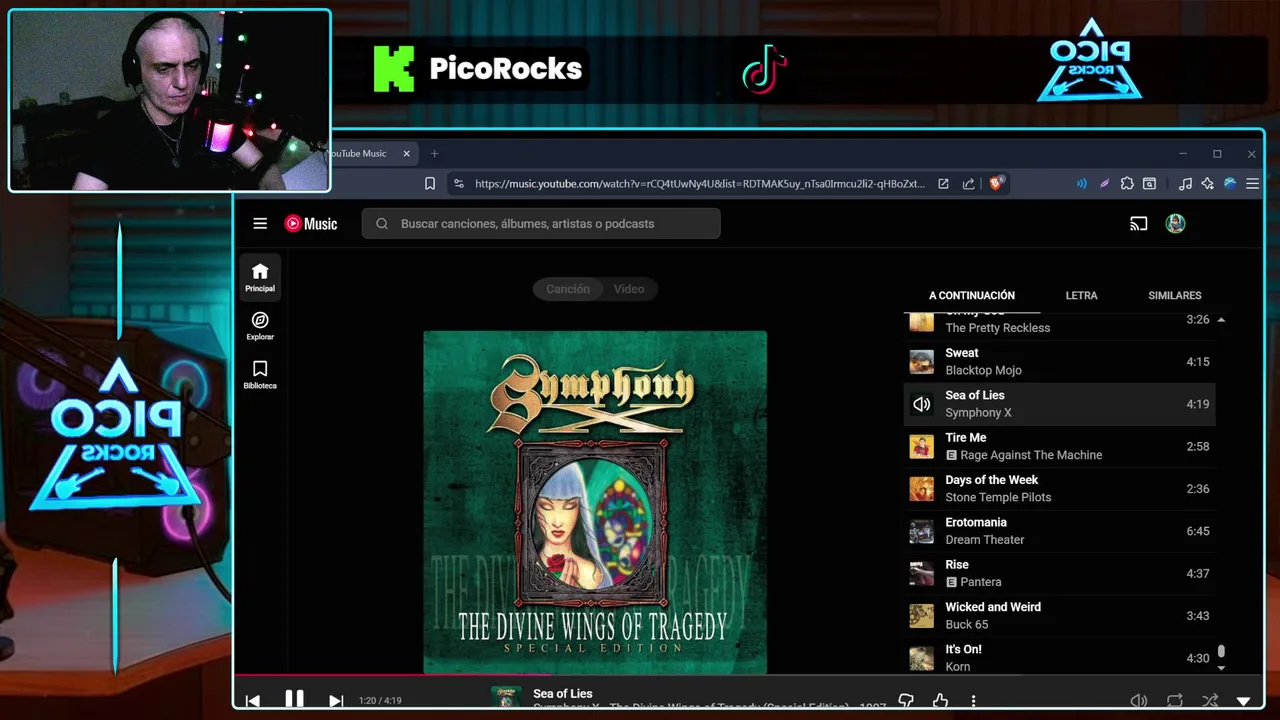Open the account avatar menu
Image resolution: width=1280 pixels, height=720 pixels.
click(1175, 224)
